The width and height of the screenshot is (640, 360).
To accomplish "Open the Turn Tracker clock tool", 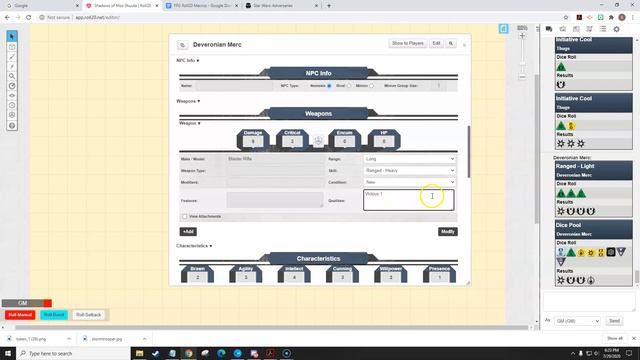I will [12, 105].
